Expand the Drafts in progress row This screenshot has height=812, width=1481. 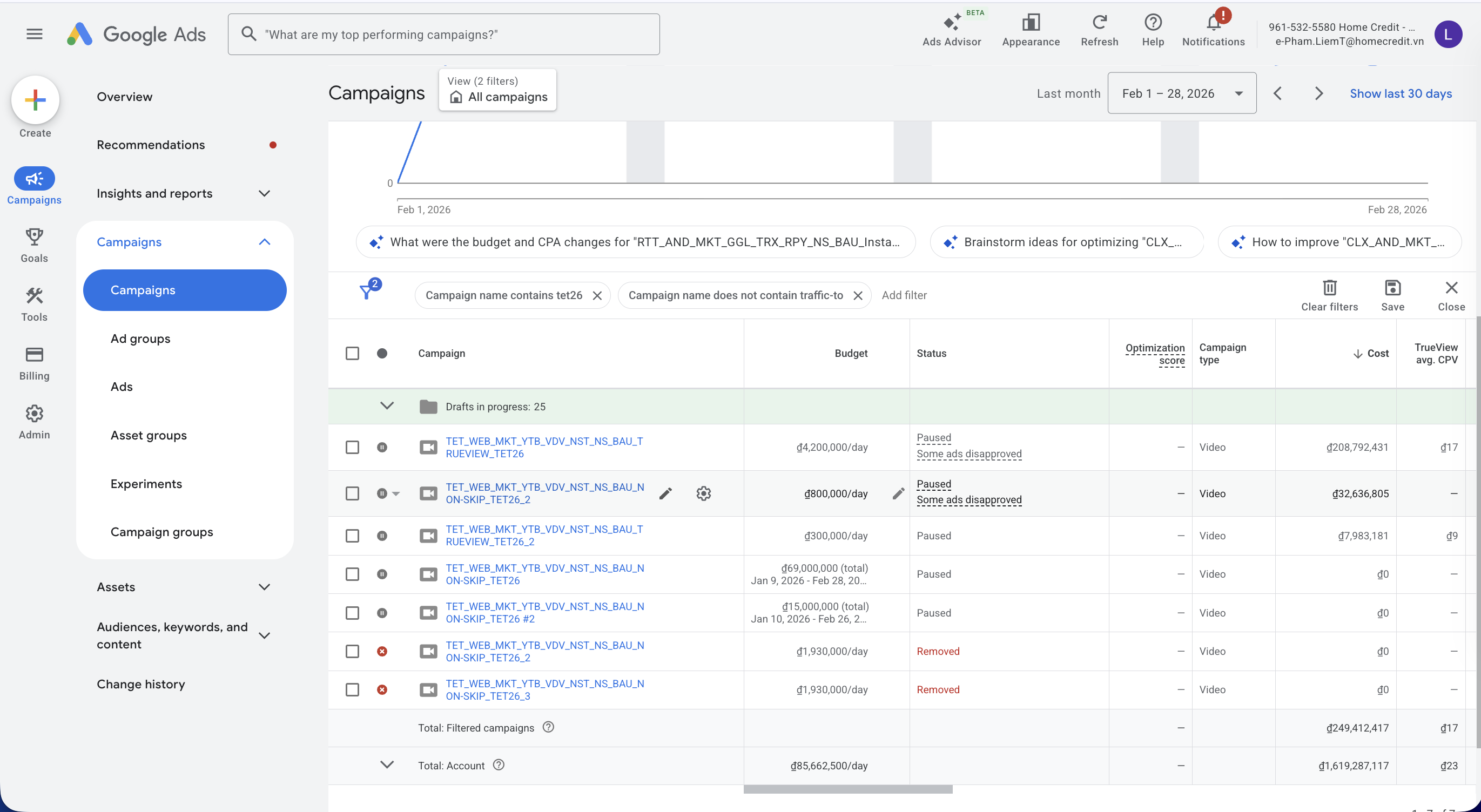pos(387,407)
